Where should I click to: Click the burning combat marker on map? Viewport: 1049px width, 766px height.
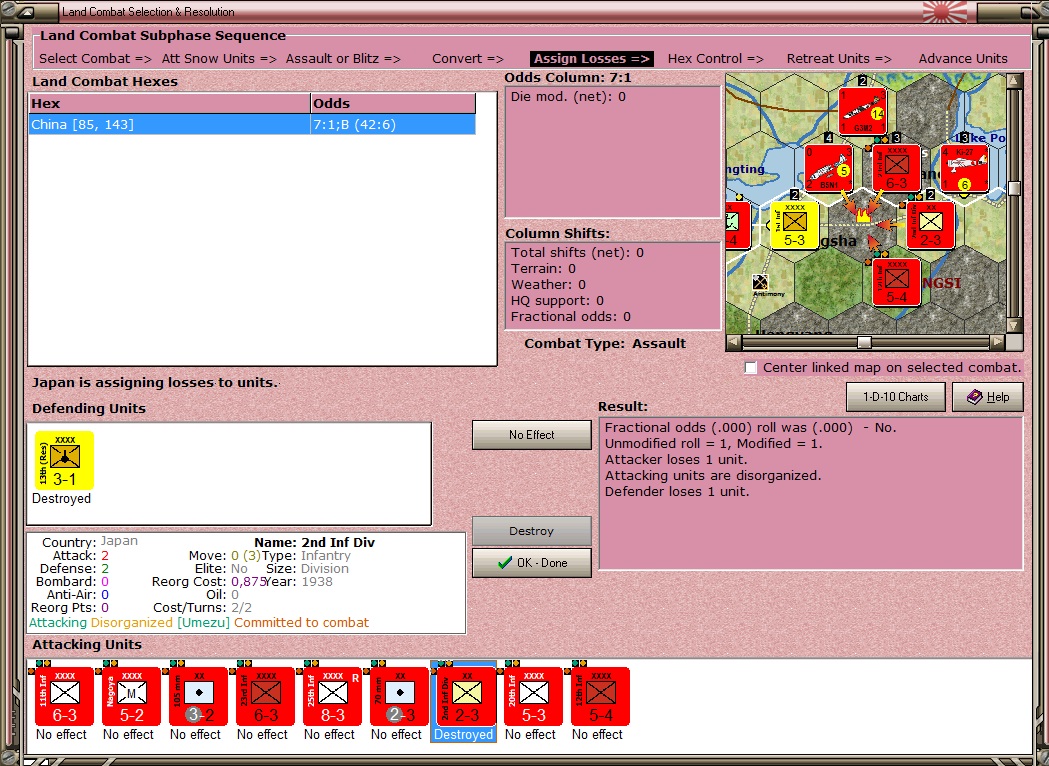tap(863, 215)
